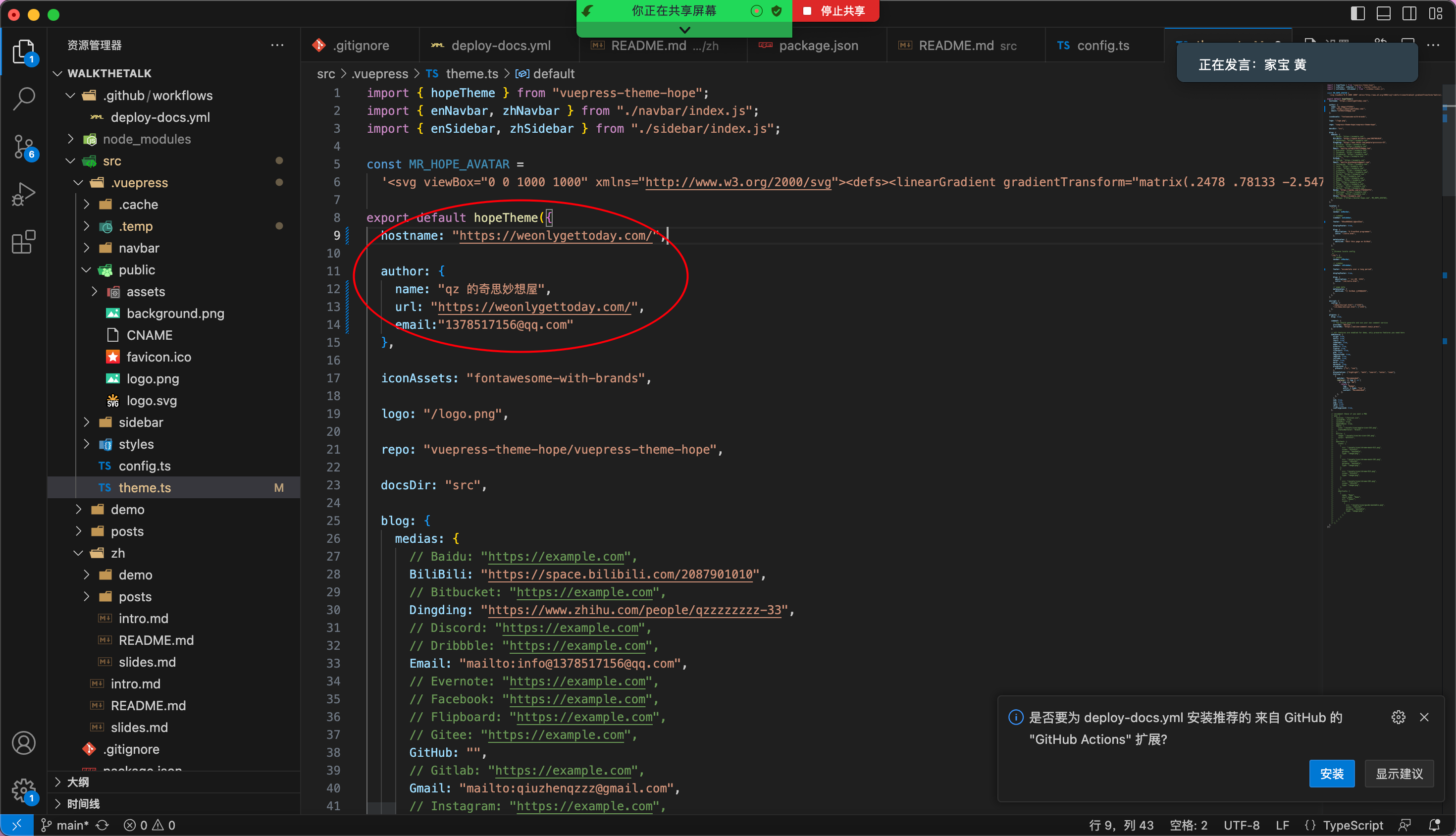This screenshot has width=1456, height=836.
Task: Change UTF-8 file encoding
Action: (x=1241, y=825)
